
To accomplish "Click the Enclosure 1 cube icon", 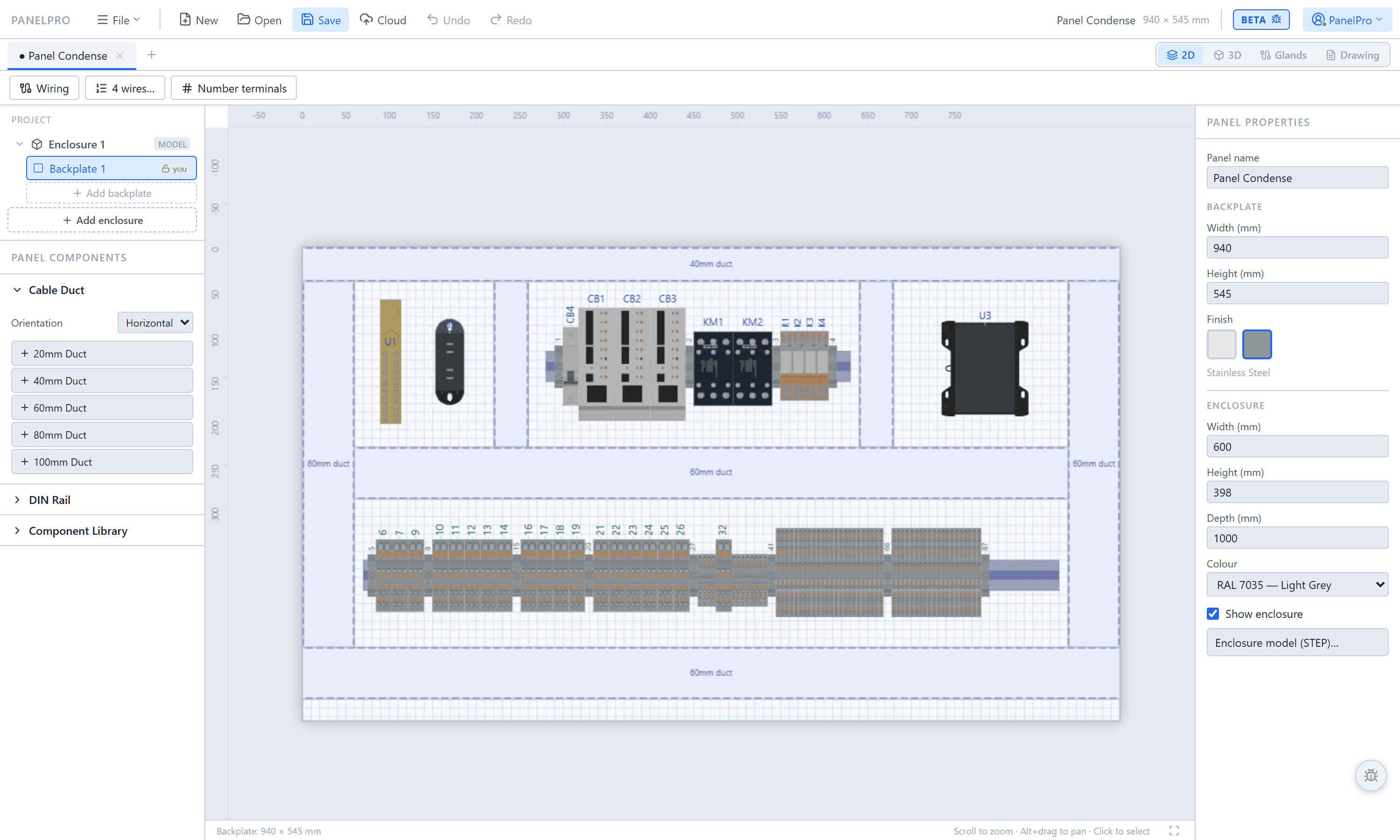I will [37, 144].
